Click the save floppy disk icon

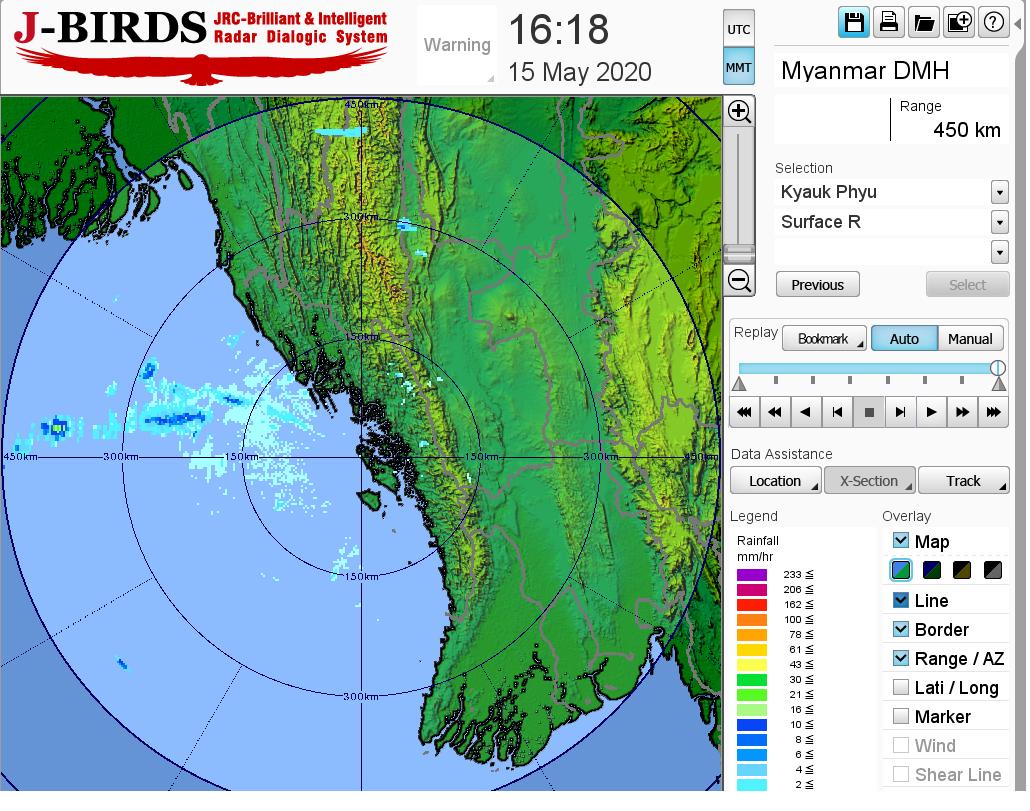coord(854,23)
